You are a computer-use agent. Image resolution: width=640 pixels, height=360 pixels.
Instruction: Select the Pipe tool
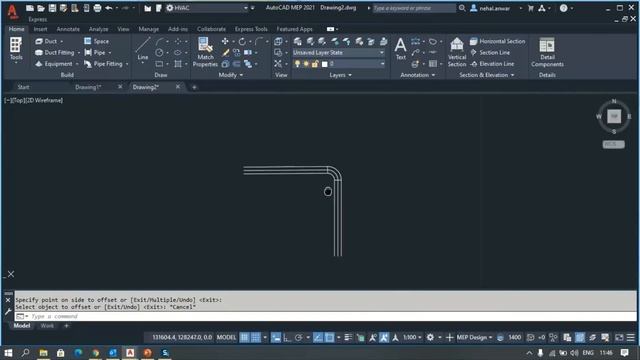coord(95,52)
